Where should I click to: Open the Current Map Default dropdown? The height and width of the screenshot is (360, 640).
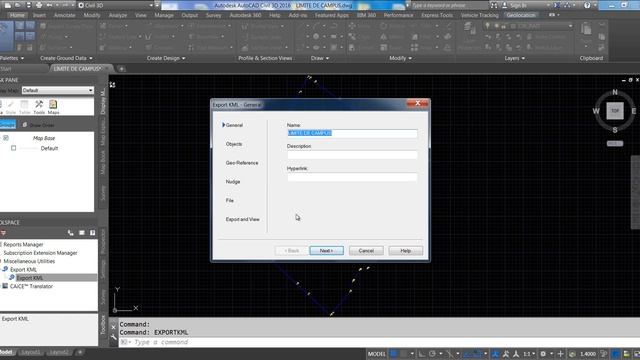point(58,90)
